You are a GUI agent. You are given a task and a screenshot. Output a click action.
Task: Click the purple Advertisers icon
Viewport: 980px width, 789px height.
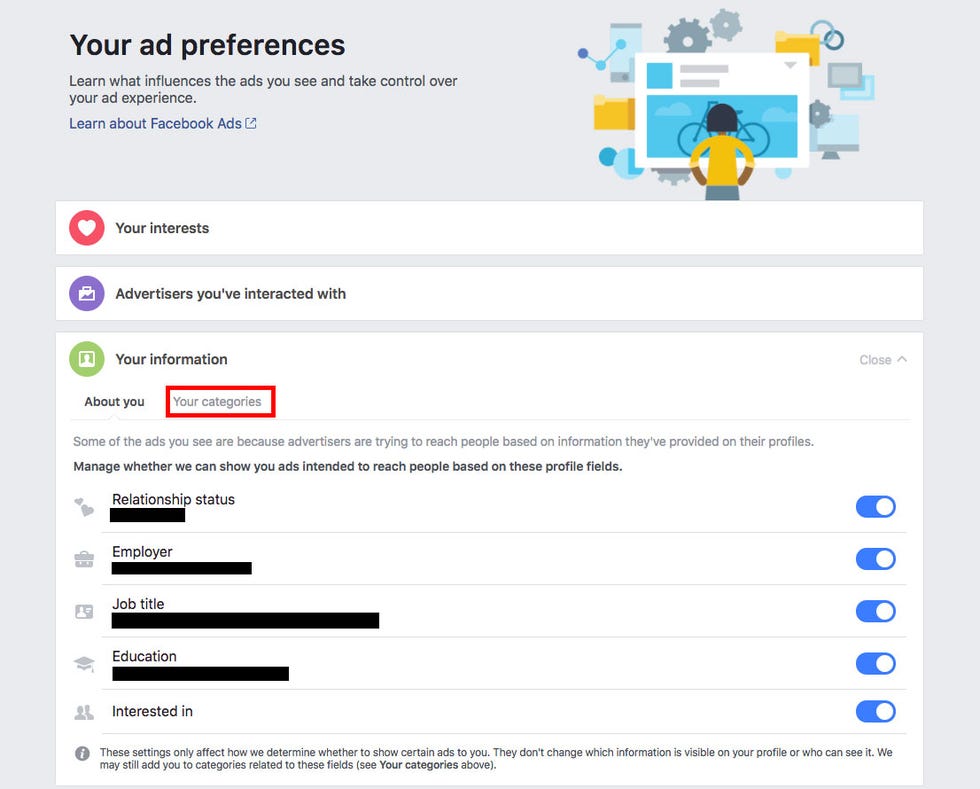click(87, 293)
